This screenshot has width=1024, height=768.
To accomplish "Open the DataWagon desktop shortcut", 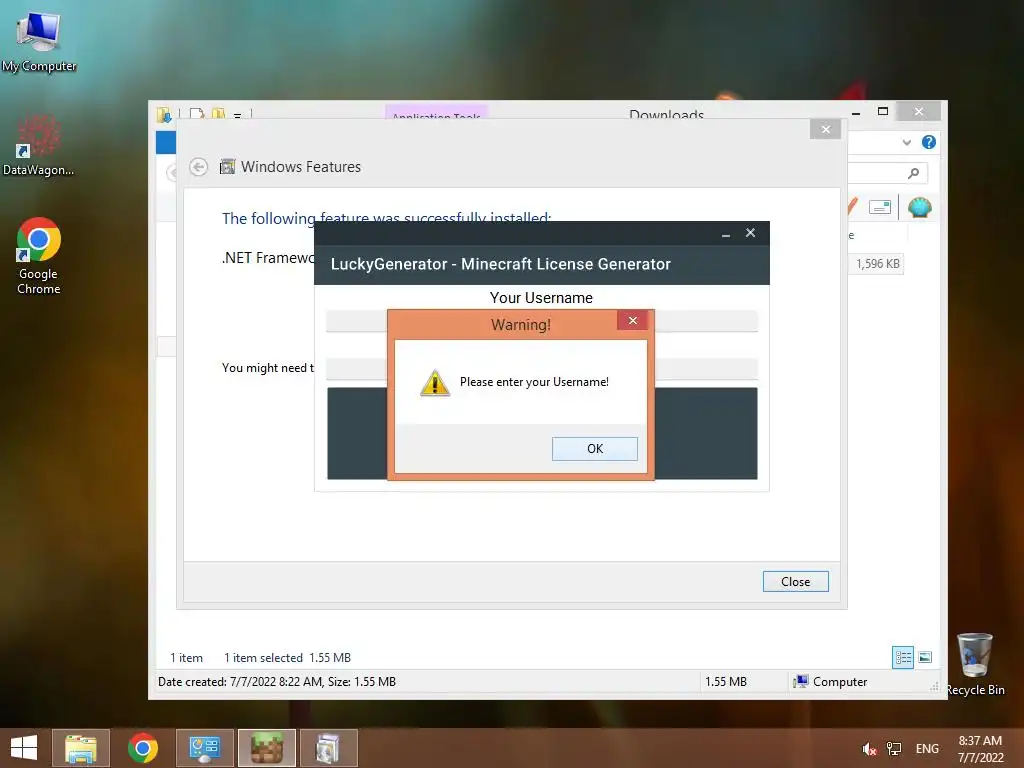I will [39, 145].
